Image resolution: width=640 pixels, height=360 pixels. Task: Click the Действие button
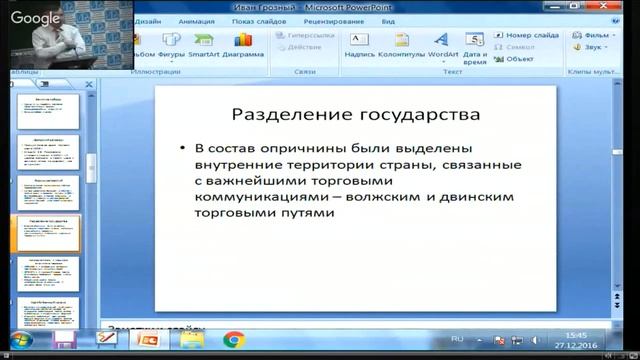click(300, 47)
